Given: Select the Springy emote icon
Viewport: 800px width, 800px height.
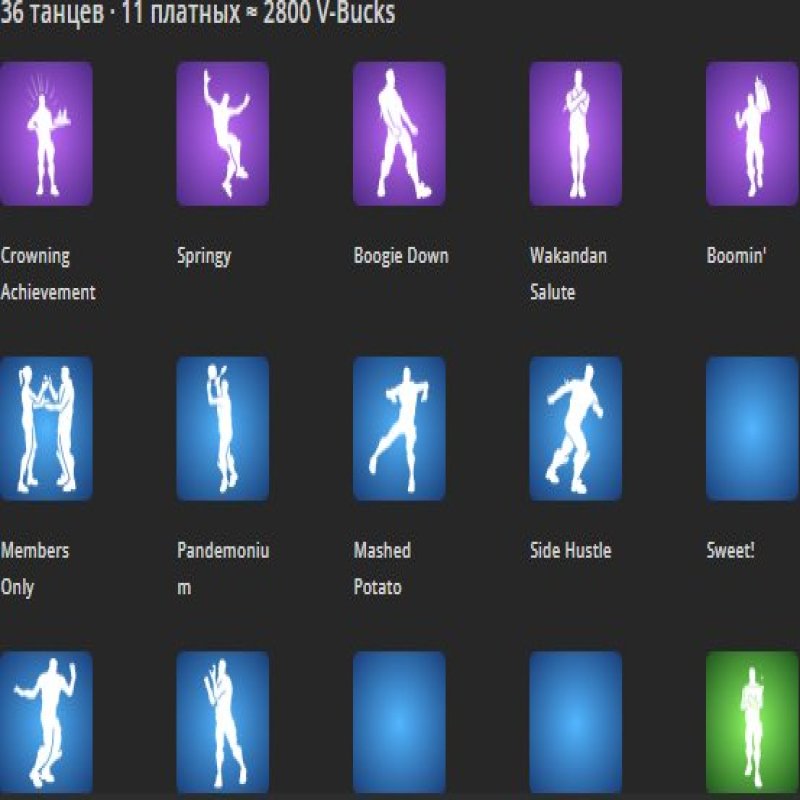Looking at the screenshot, I should pos(222,134).
